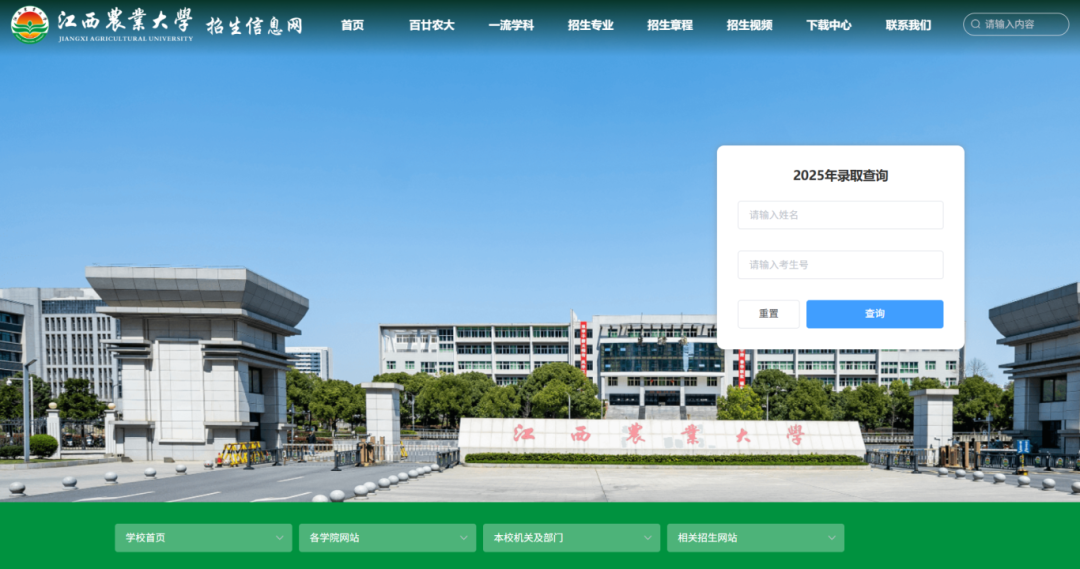Open the 相关招生网站 dropdown
Screen dimensions: 1080x569
(x=756, y=538)
